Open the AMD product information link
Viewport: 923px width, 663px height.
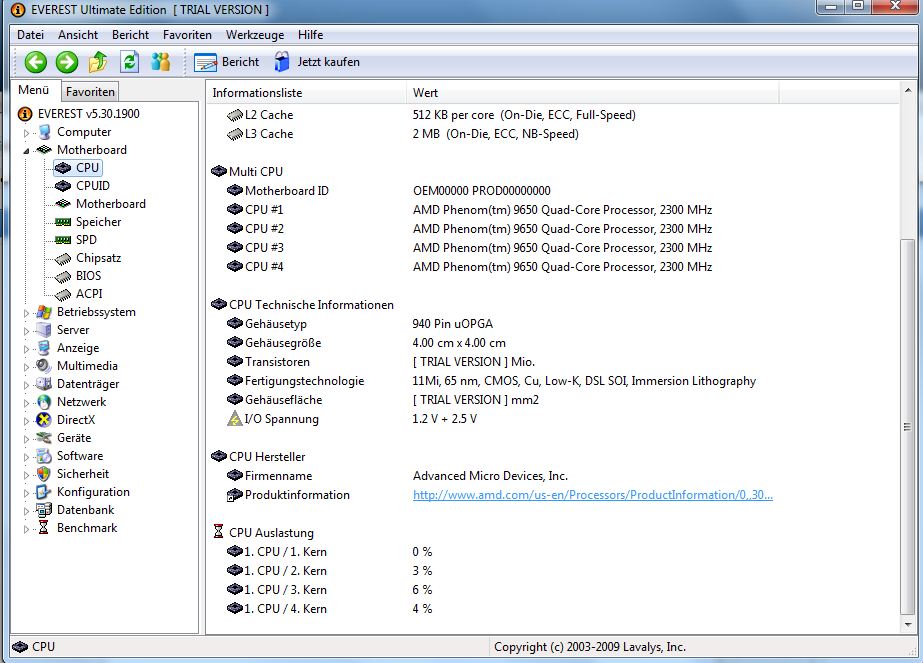coord(593,495)
